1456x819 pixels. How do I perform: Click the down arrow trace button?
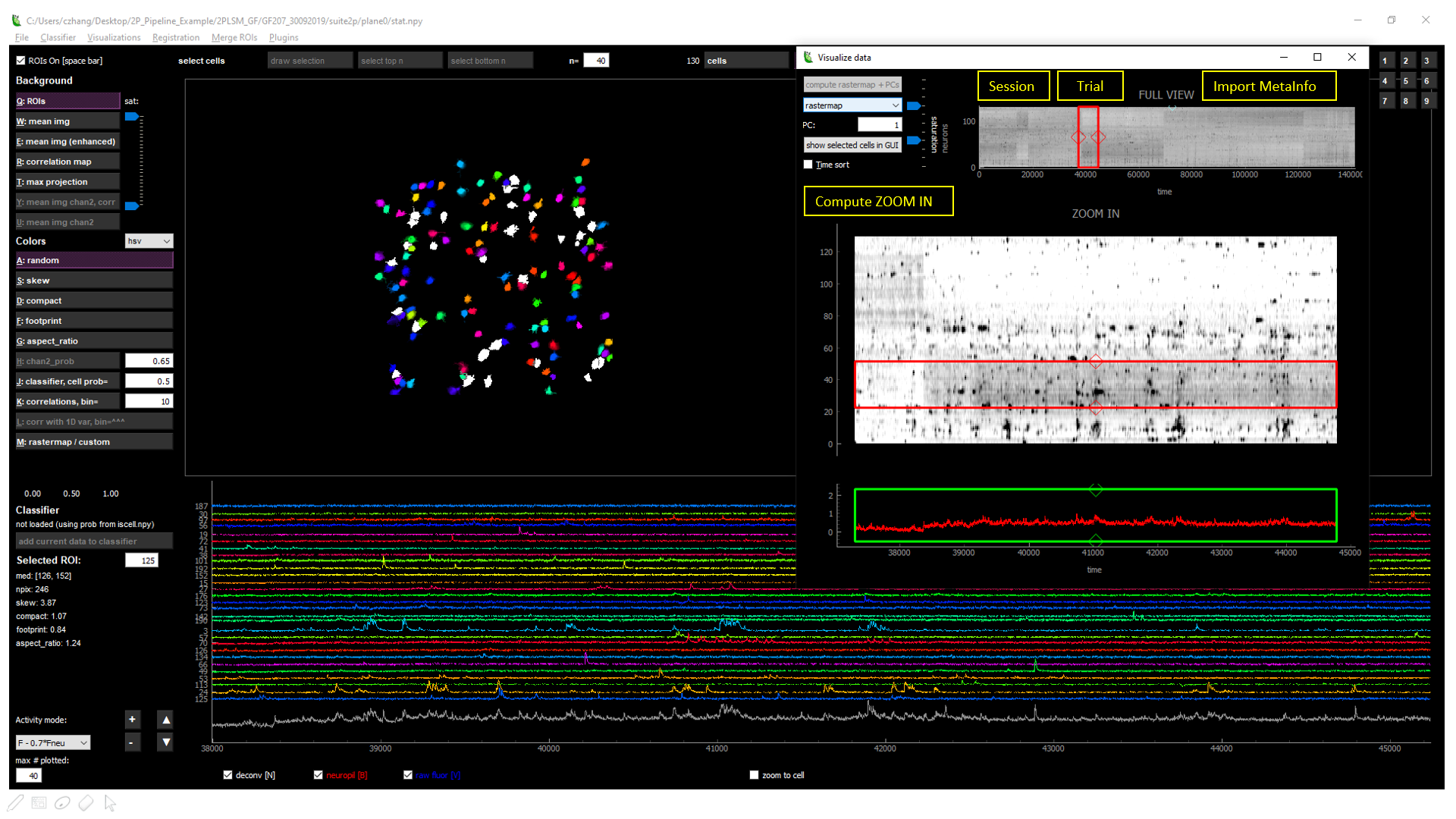pos(165,742)
